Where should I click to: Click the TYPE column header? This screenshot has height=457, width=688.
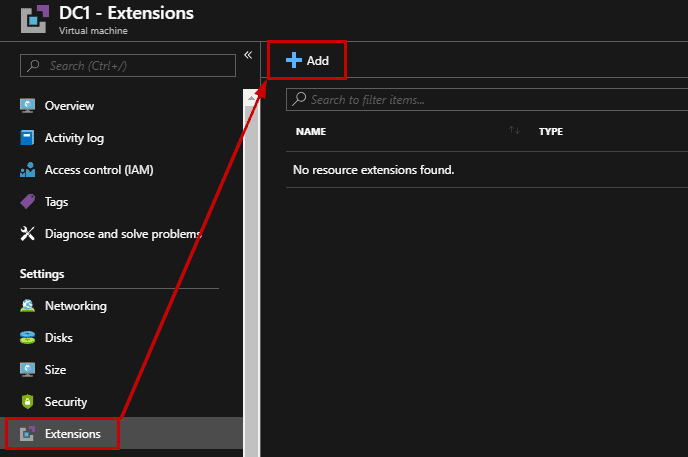click(x=551, y=132)
